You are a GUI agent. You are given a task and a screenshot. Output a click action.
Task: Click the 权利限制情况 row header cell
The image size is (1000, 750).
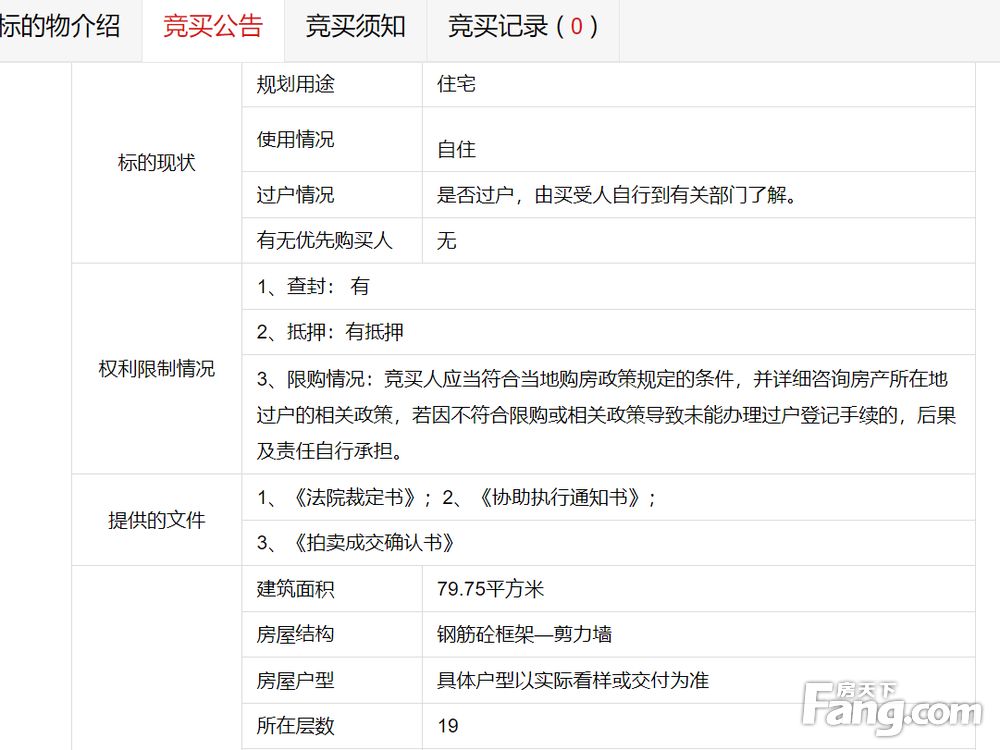click(x=156, y=369)
